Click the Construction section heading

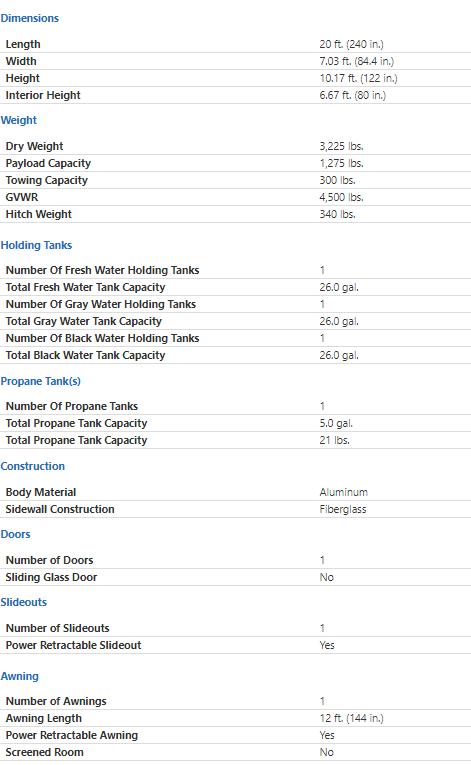(32, 466)
